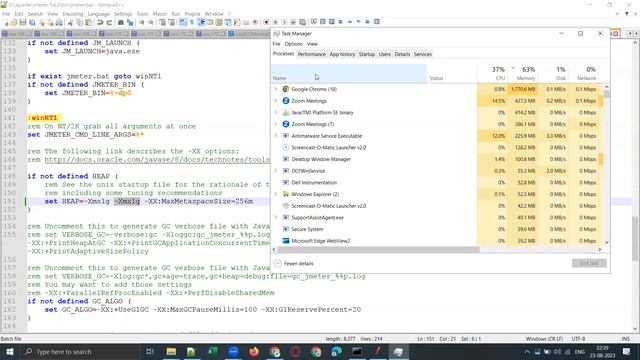Click the Copy icon in Notepad++ toolbar

click(80, 22)
